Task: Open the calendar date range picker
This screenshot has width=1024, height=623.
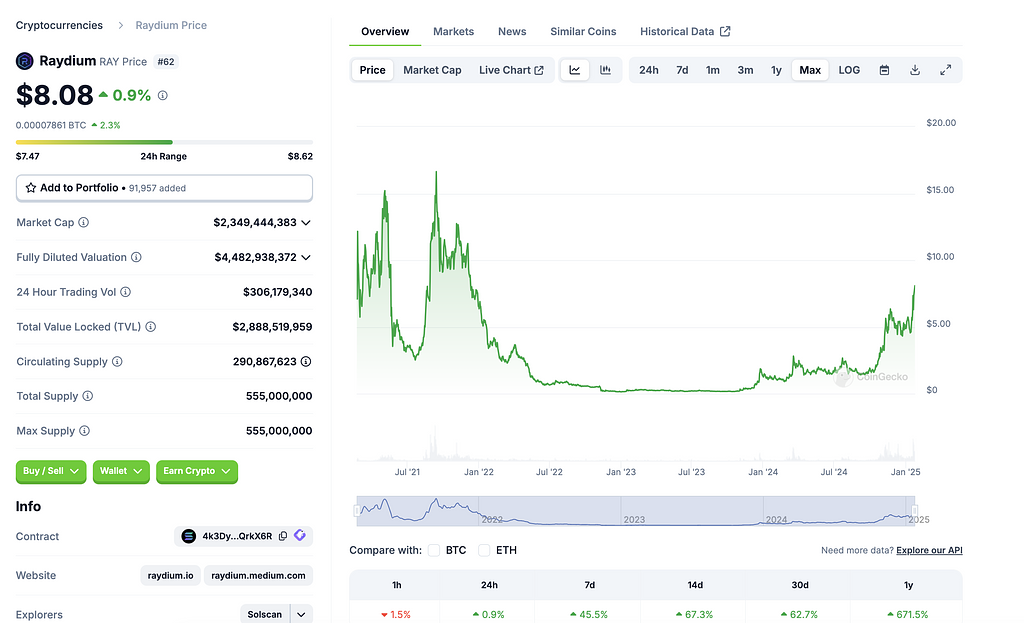Action: click(x=884, y=70)
